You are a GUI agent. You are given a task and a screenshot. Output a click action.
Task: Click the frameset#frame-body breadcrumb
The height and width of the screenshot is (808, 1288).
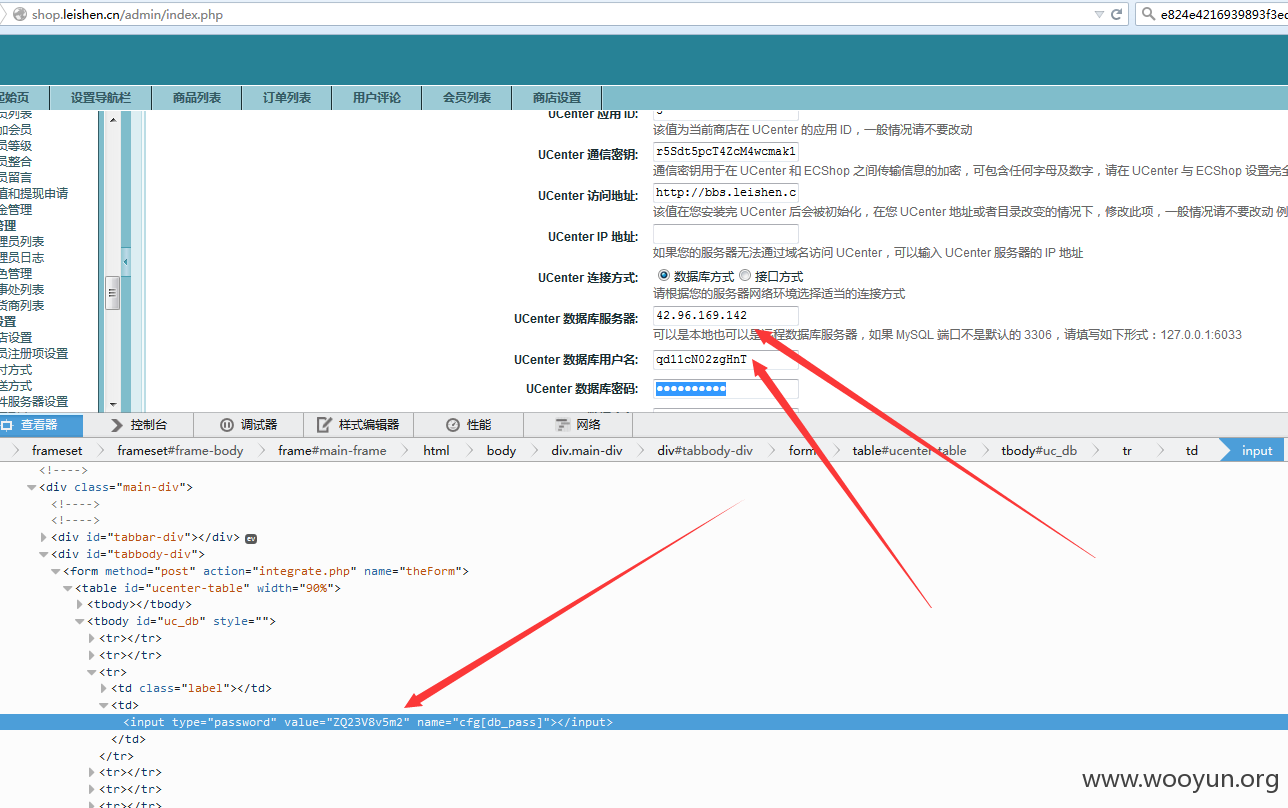tap(180, 451)
